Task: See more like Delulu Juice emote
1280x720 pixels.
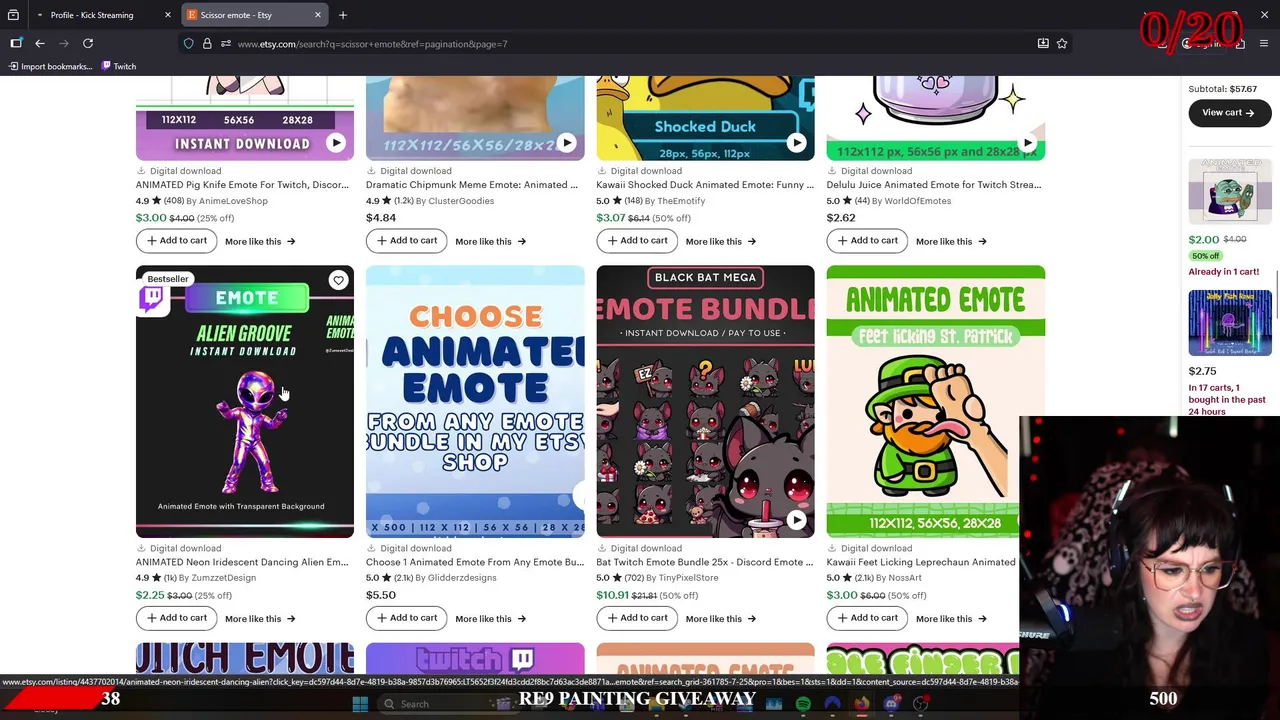Action: pyautogui.click(x=951, y=241)
